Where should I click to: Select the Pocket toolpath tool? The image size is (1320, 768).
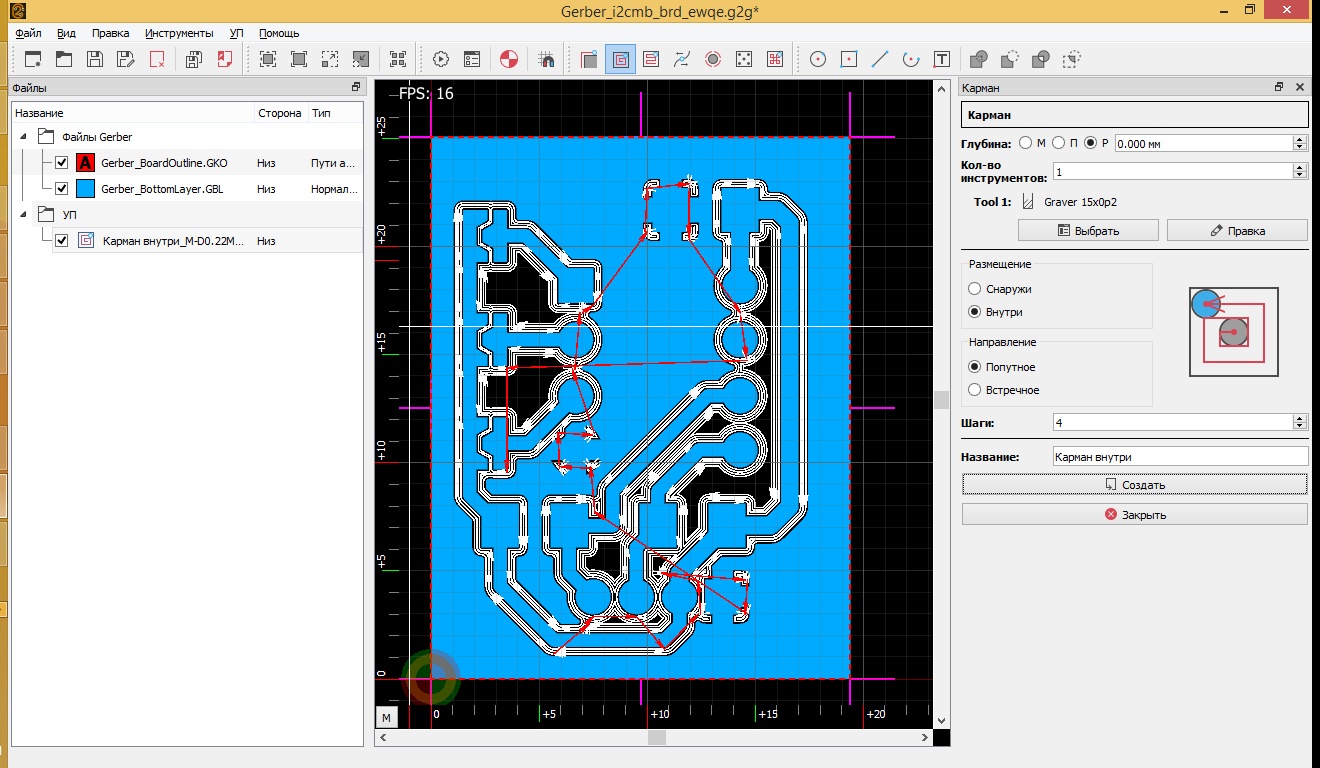click(x=620, y=59)
